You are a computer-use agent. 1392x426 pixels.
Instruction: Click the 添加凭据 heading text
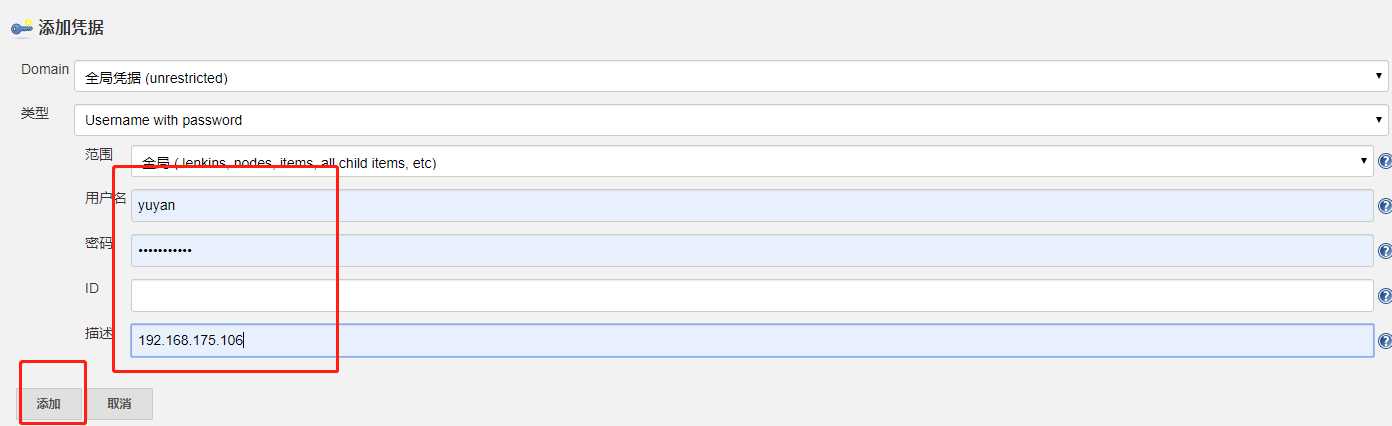pos(71,29)
